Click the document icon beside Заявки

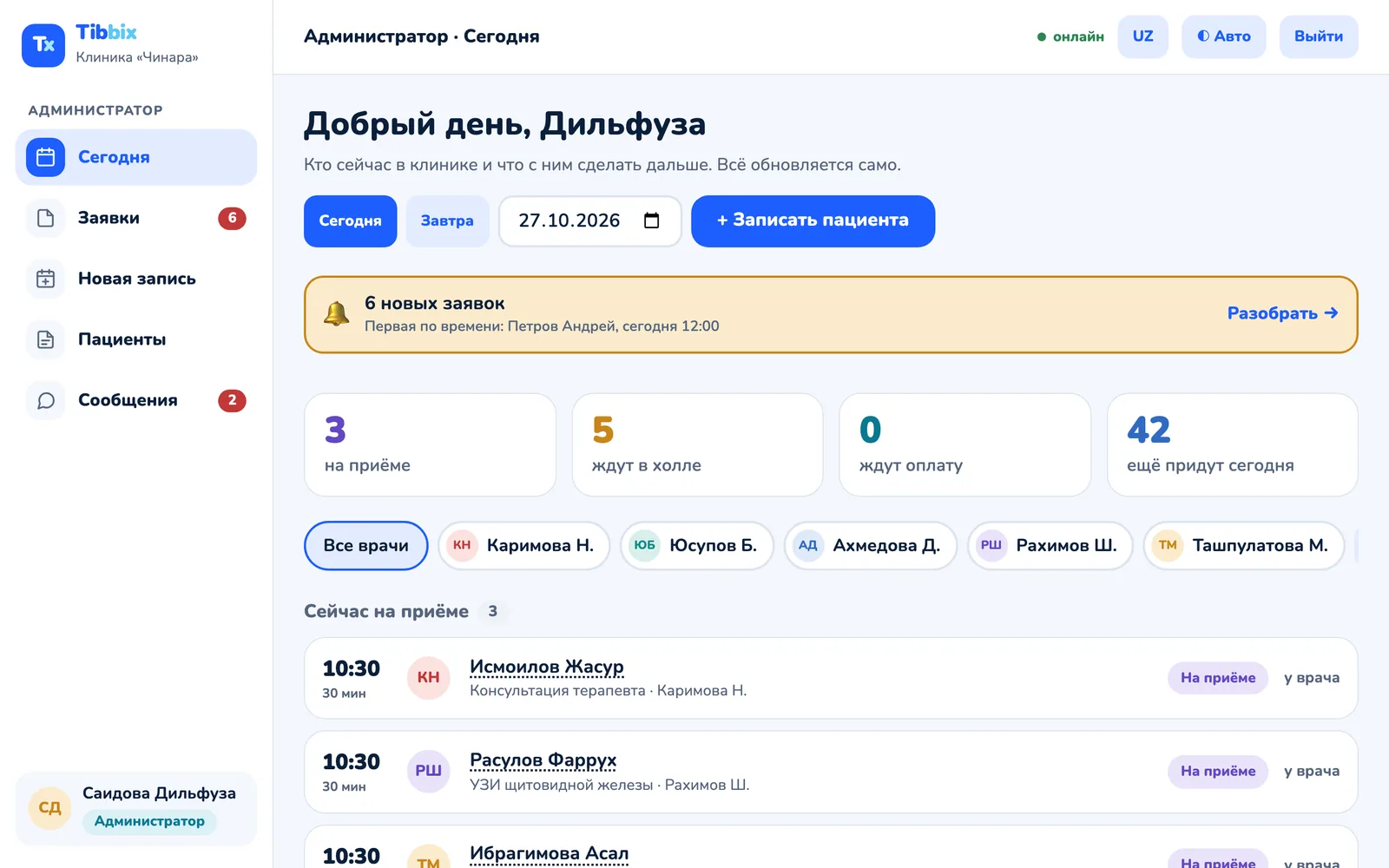pyautogui.click(x=45, y=218)
